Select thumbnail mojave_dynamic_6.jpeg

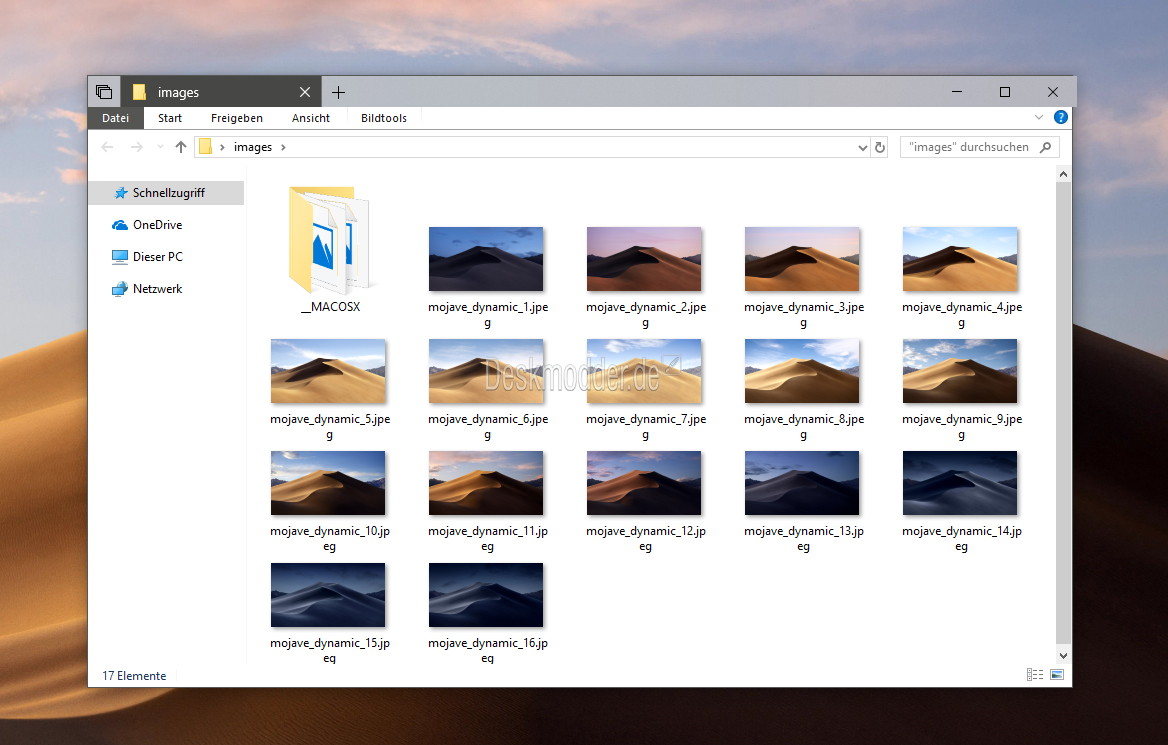(x=486, y=371)
